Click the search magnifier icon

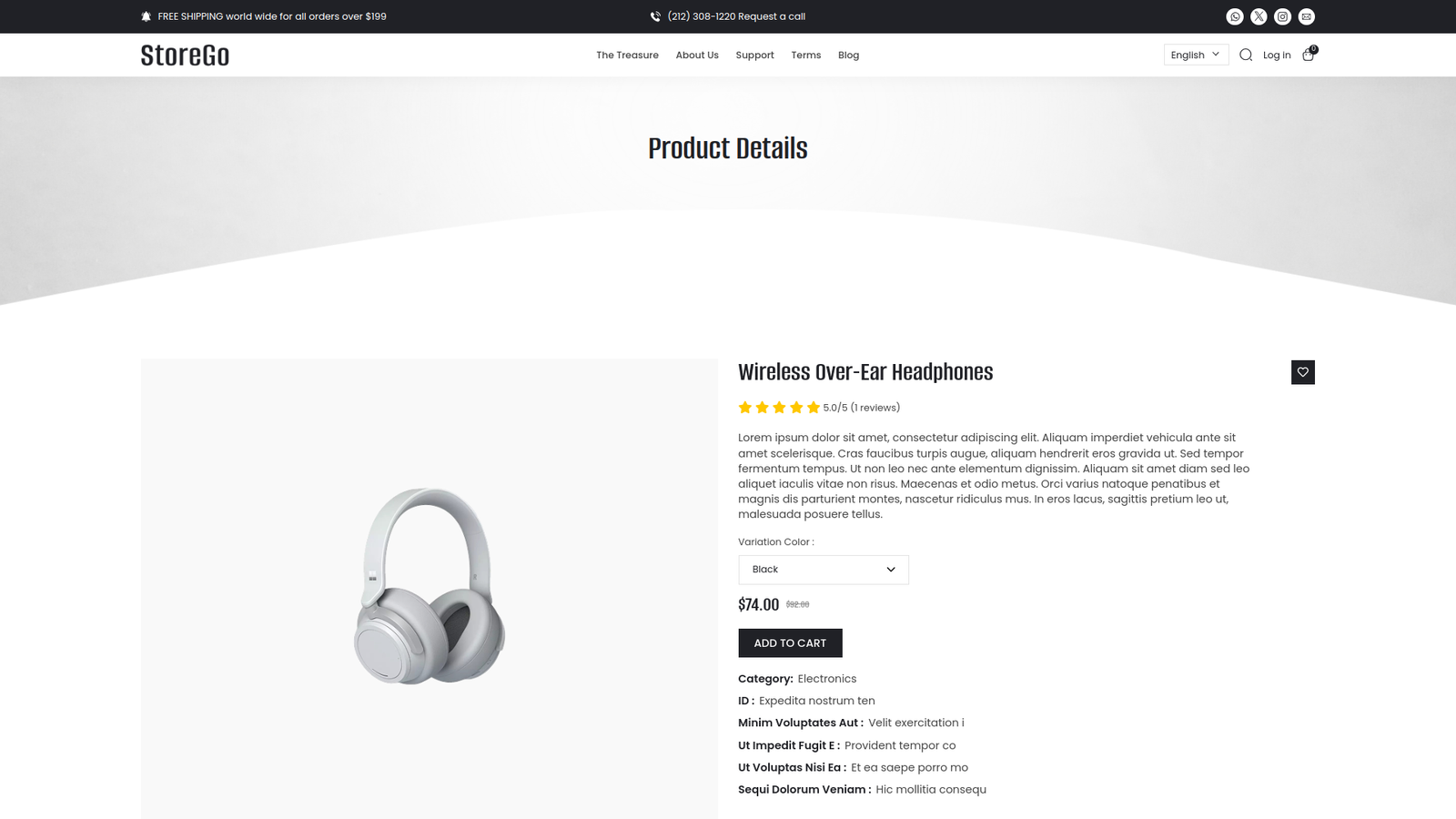click(x=1246, y=56)
